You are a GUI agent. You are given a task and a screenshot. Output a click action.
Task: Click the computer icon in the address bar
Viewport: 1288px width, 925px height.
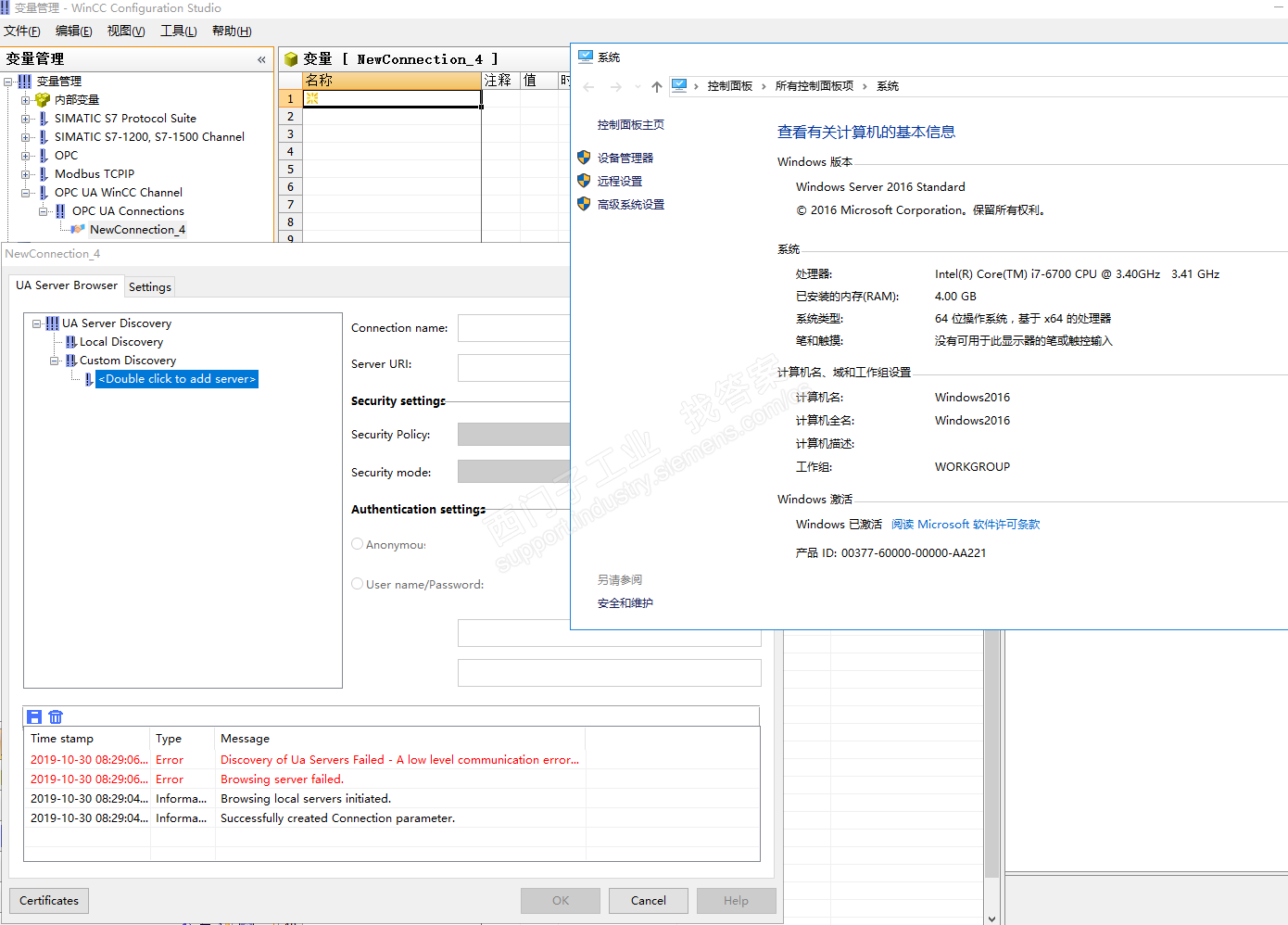[679, 85]
